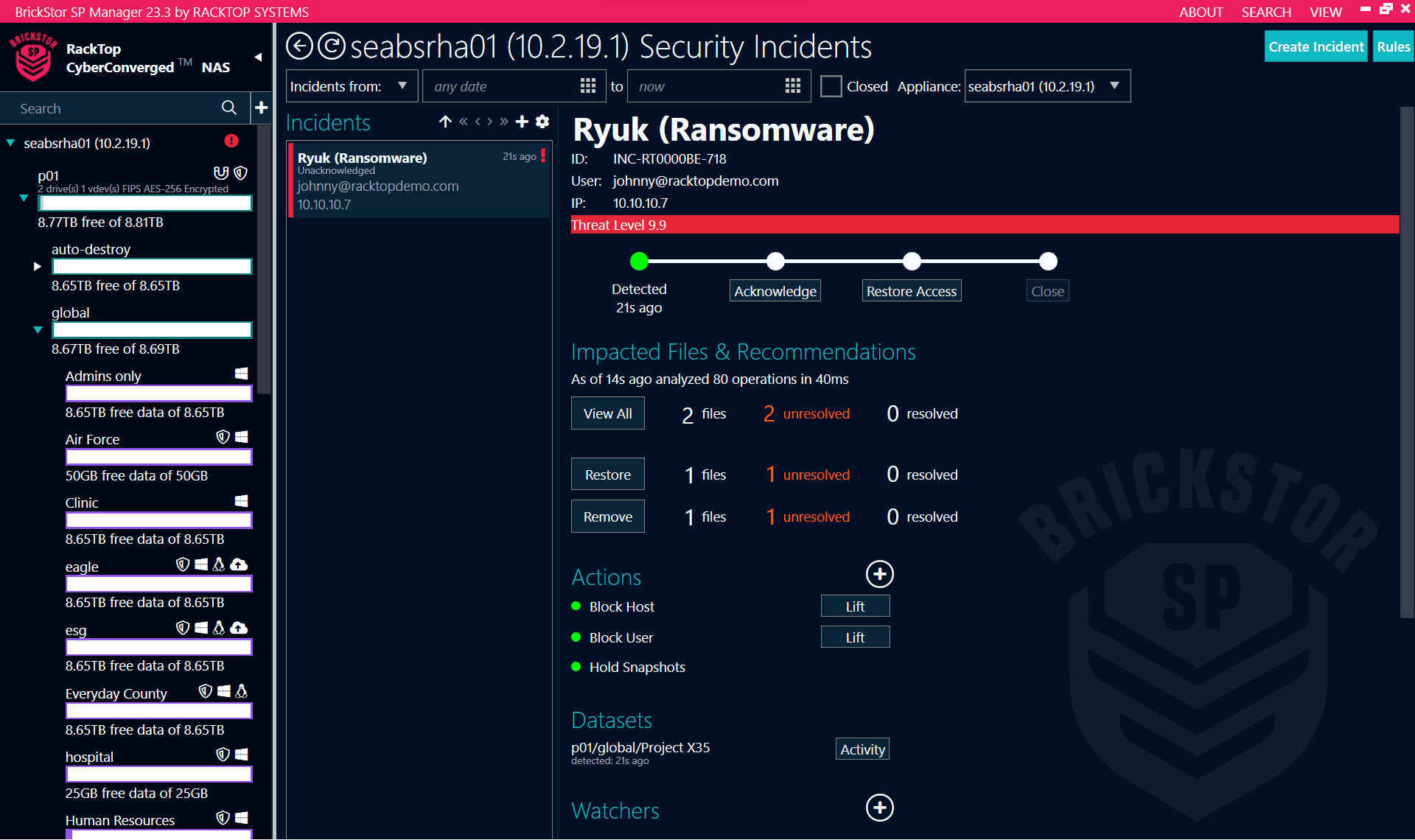
Task: Click the red Threat Level 9.9 bar
Action: point(985,225)
